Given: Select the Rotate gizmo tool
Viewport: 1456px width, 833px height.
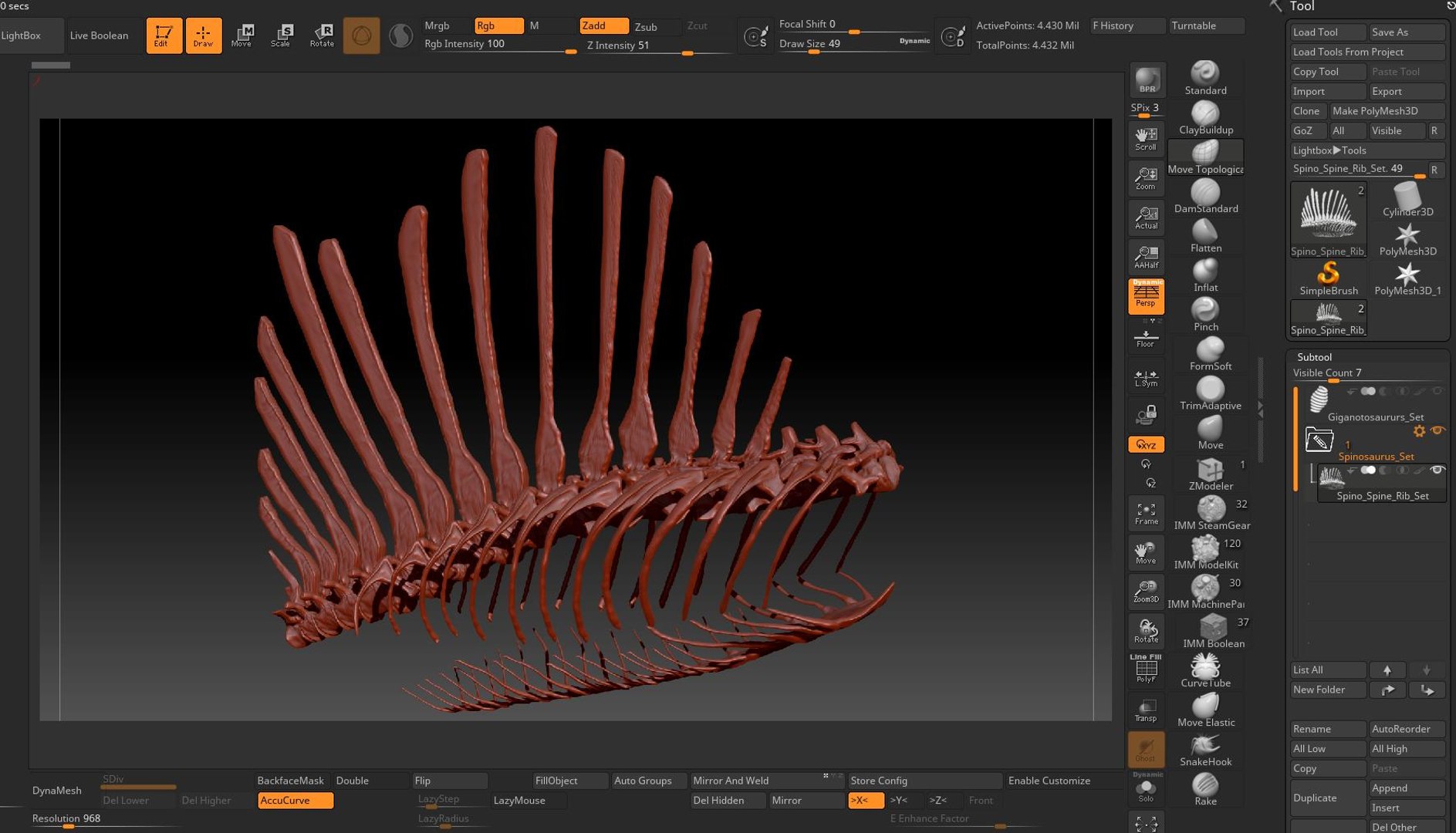Looking at the screenshot, I should pos(322,35).
